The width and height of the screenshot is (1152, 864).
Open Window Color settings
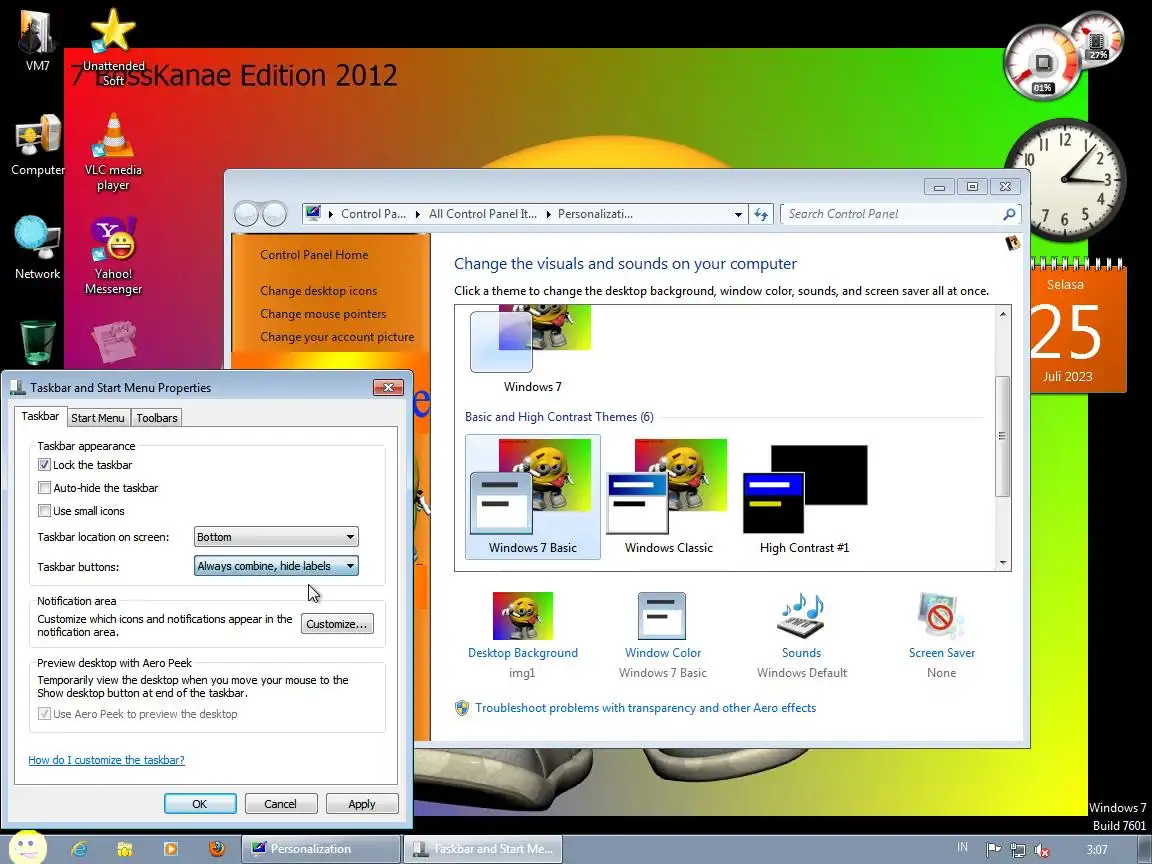click(662, 636)
